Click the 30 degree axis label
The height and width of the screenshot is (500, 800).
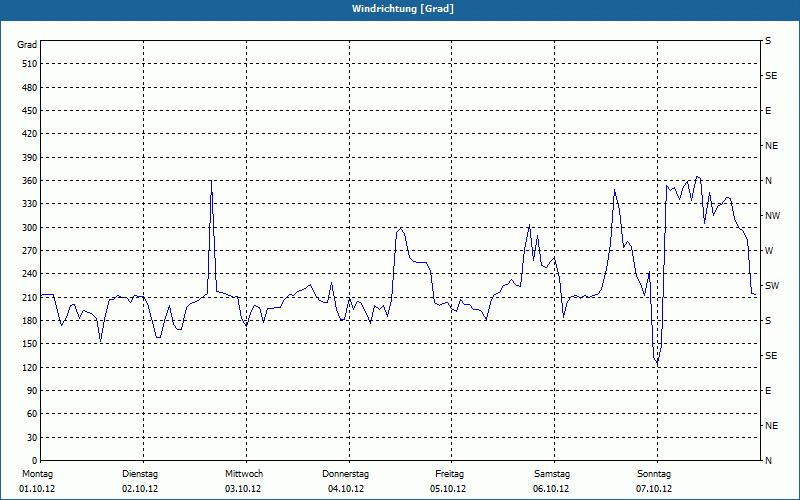point(32,438)
